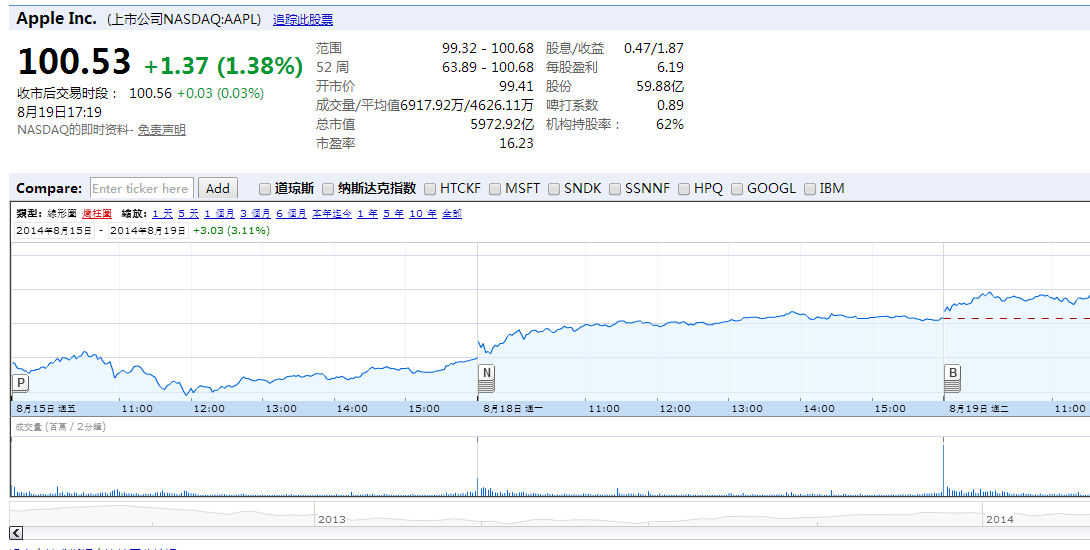Set zoom range to 1 天

(x=162, y=214)
